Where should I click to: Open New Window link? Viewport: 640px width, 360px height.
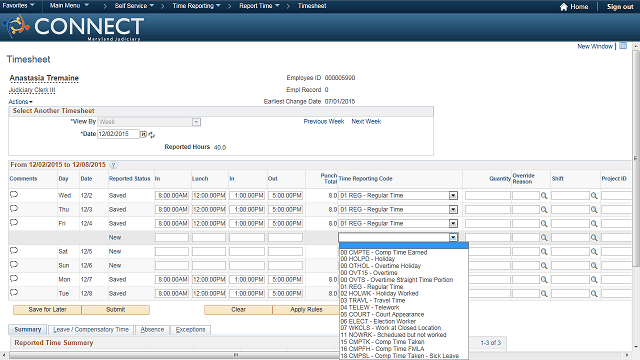pyautogui.click(x=595, y=47)
